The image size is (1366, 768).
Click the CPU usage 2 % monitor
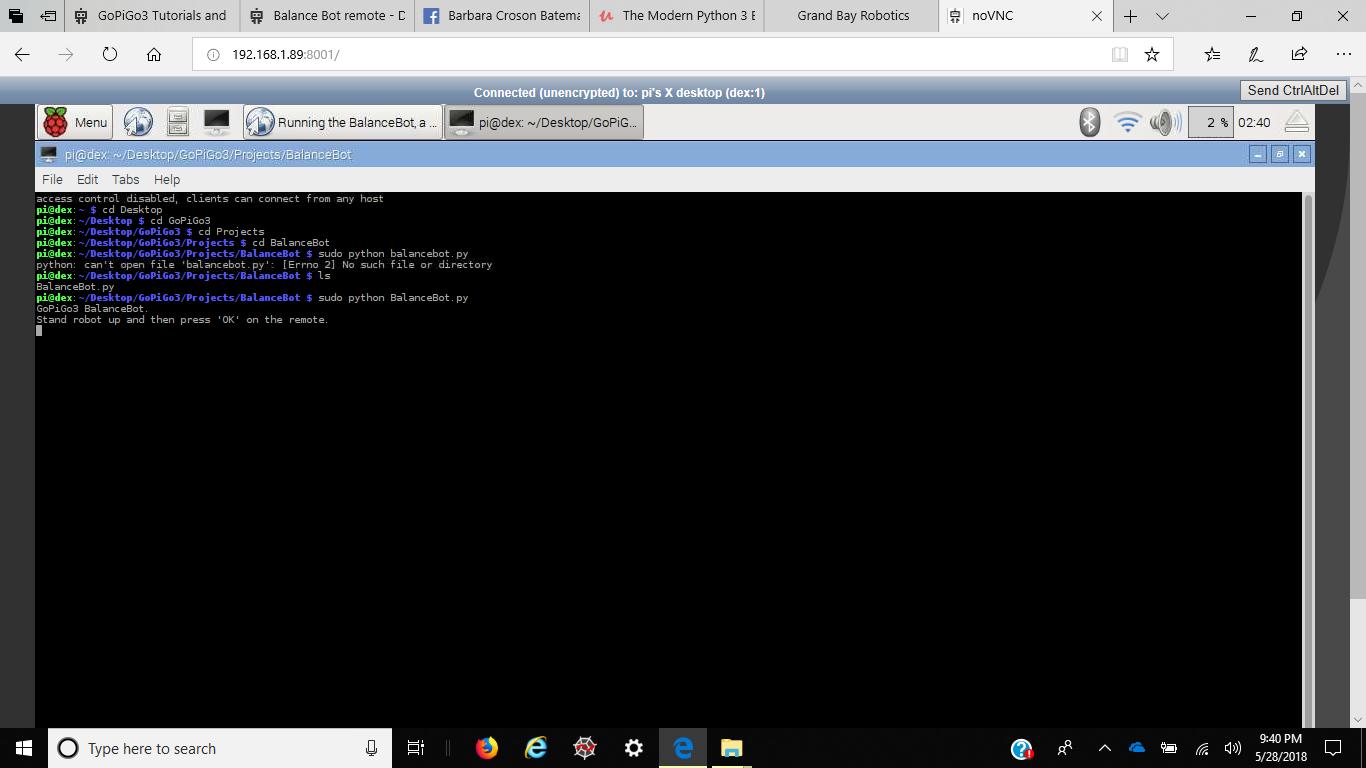pos(1210,122)
